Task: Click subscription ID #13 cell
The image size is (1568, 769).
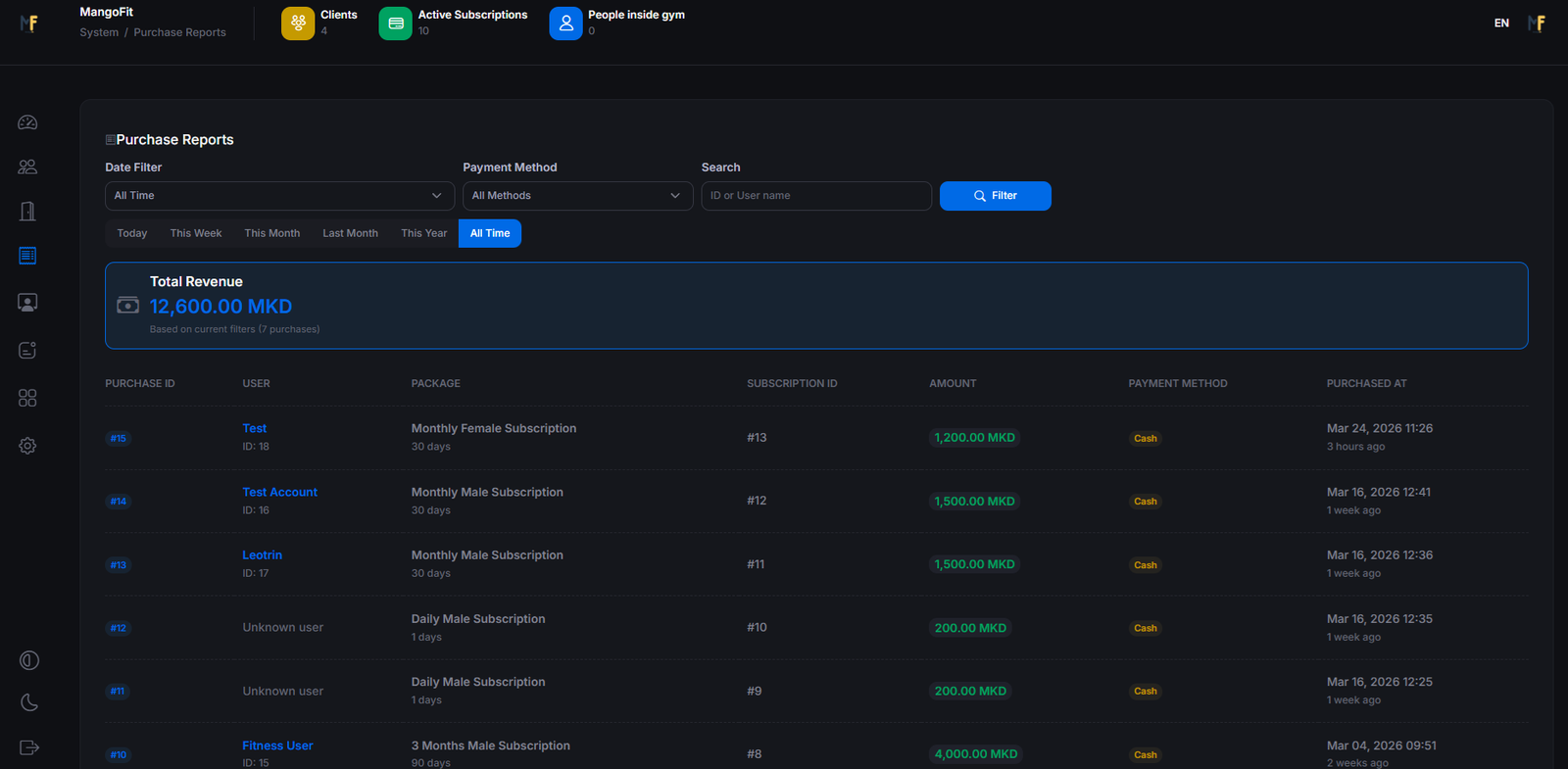Action: (x=757, y=438)
